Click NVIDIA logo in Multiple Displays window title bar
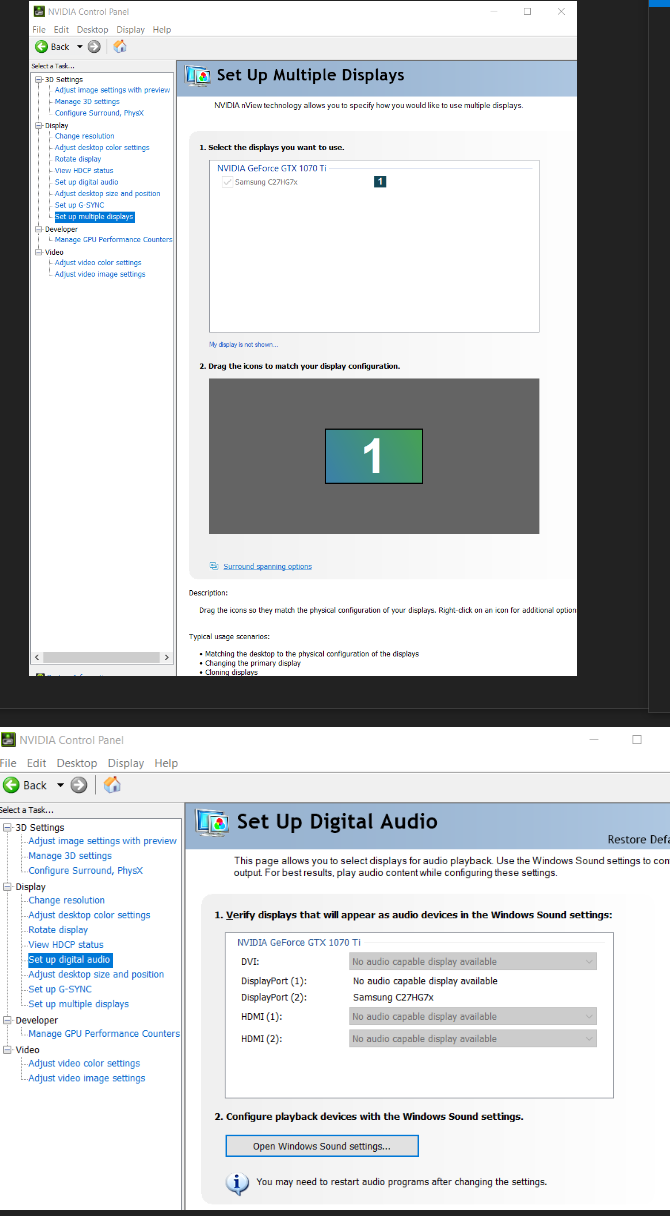670x1216 pixels. (x=40, y=12)
